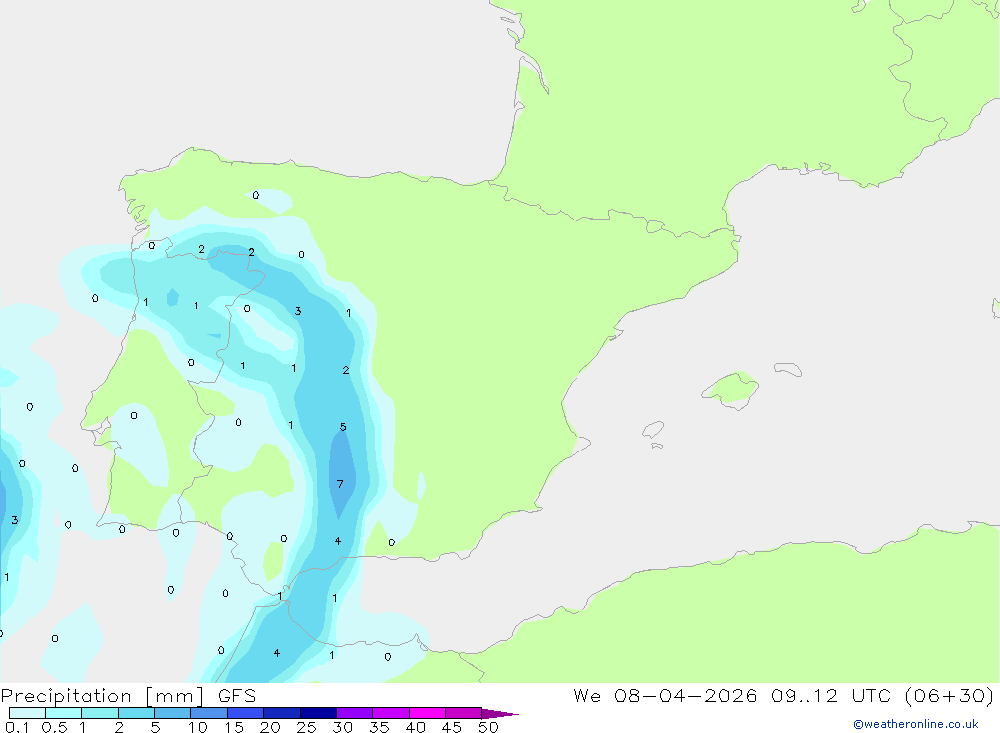This screenshot has width=1000, height=733.
Task: Select the 0.1–0.5 mm palest legend swatch
Action: 27,713
